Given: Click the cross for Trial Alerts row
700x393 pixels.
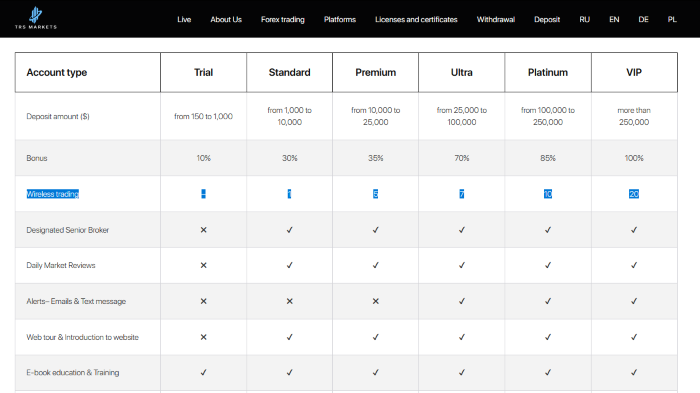Looking at the screenshot, I should click(x=204, y=301).
